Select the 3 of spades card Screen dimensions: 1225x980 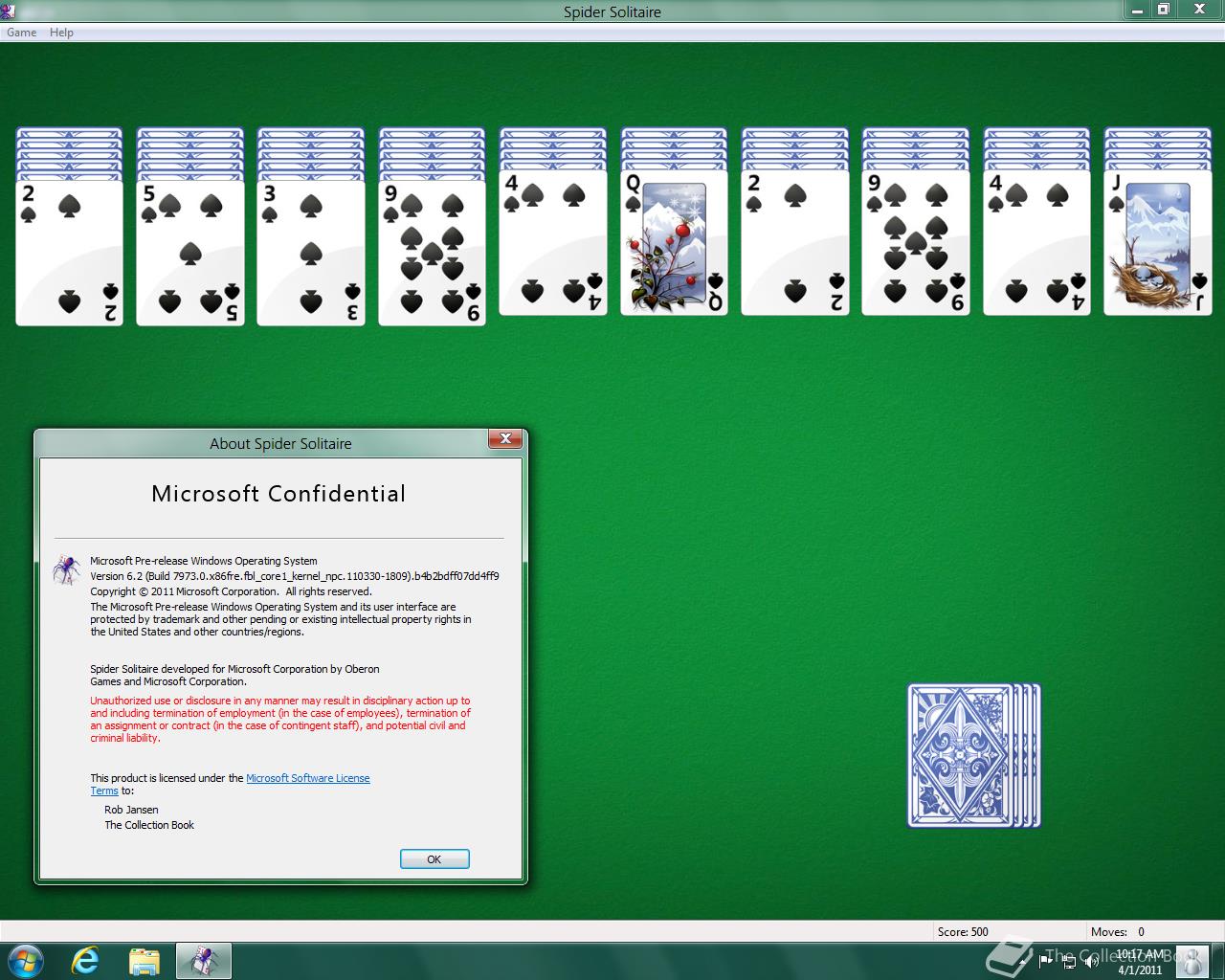[311, 253]
